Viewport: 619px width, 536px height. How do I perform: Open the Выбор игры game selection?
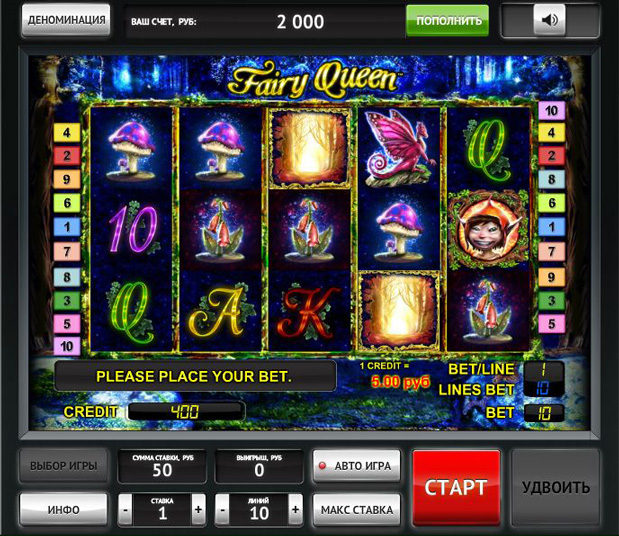coord(64,466)
